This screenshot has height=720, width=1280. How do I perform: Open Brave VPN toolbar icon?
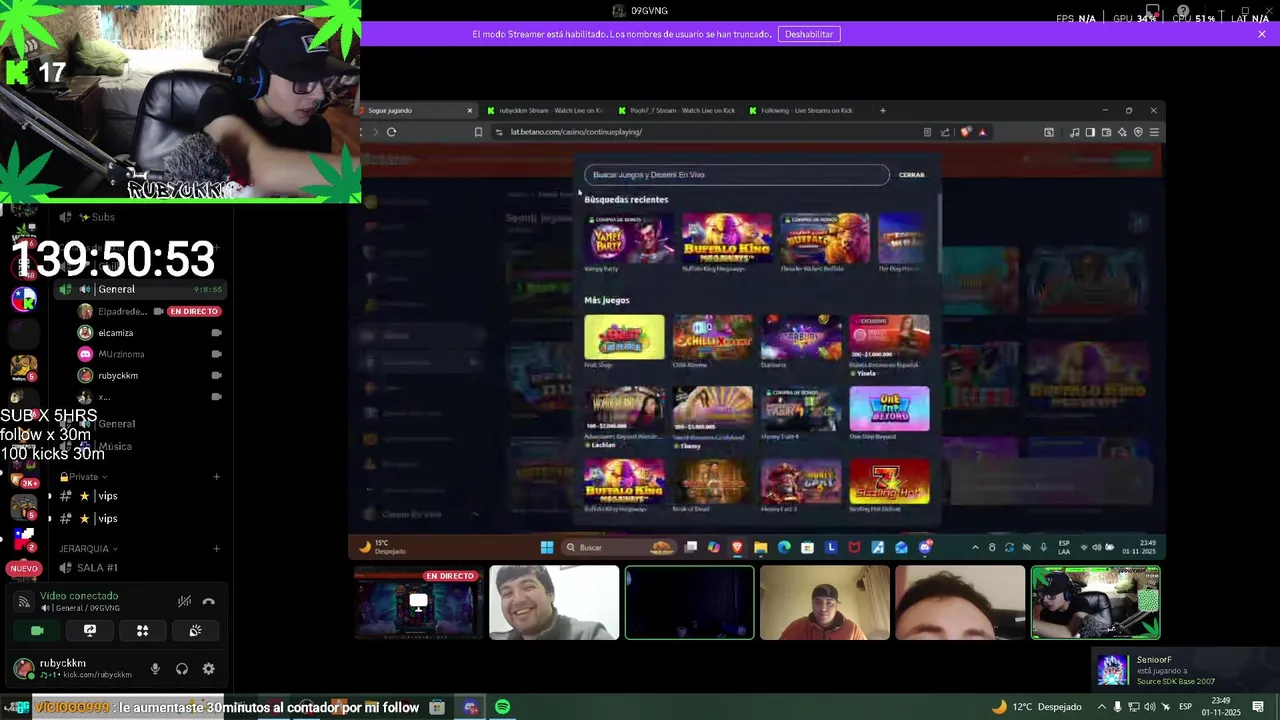(x=1138, y=132)
